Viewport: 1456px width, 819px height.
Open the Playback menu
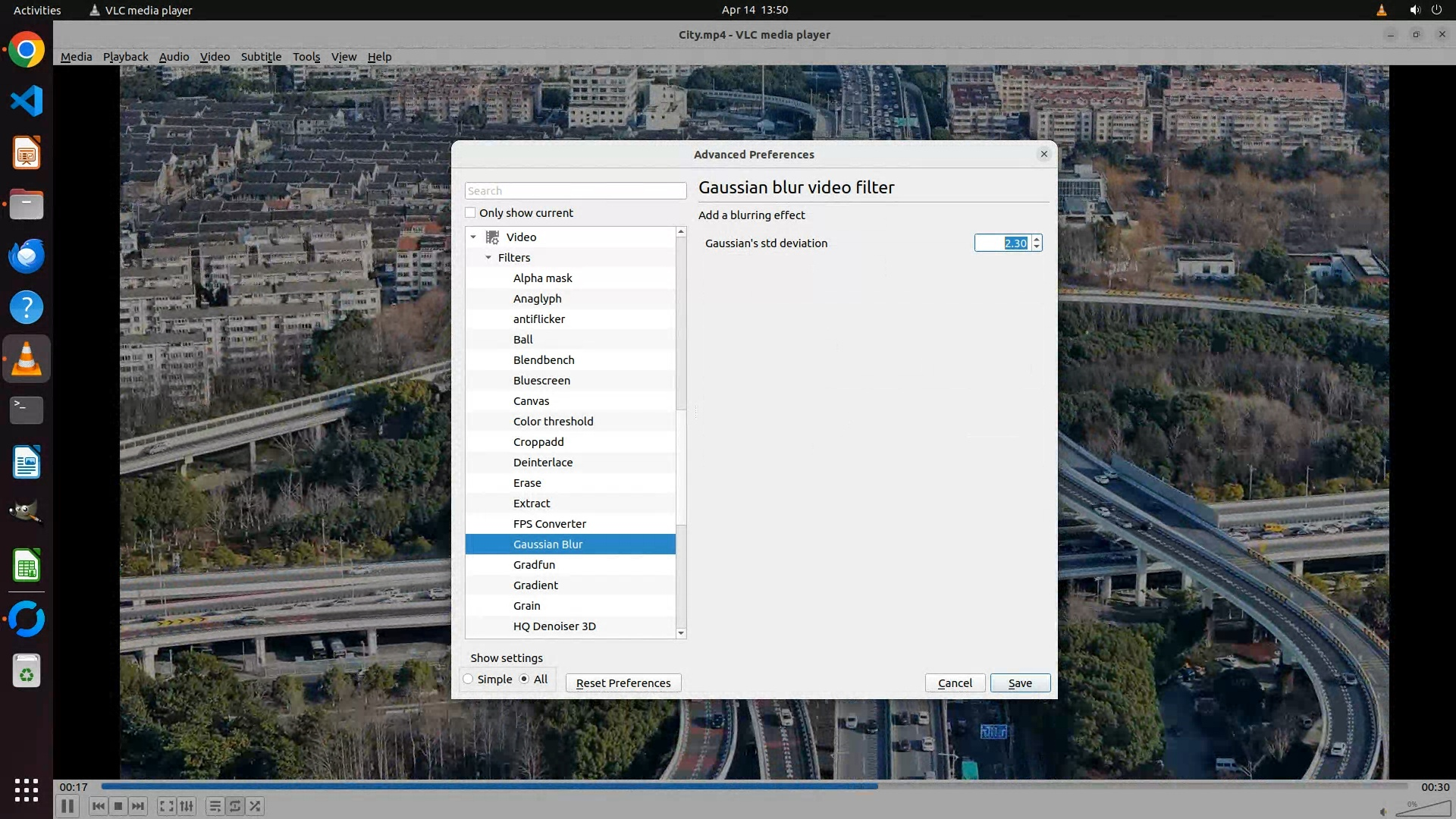pyautogui.click(x=125, y=57)
